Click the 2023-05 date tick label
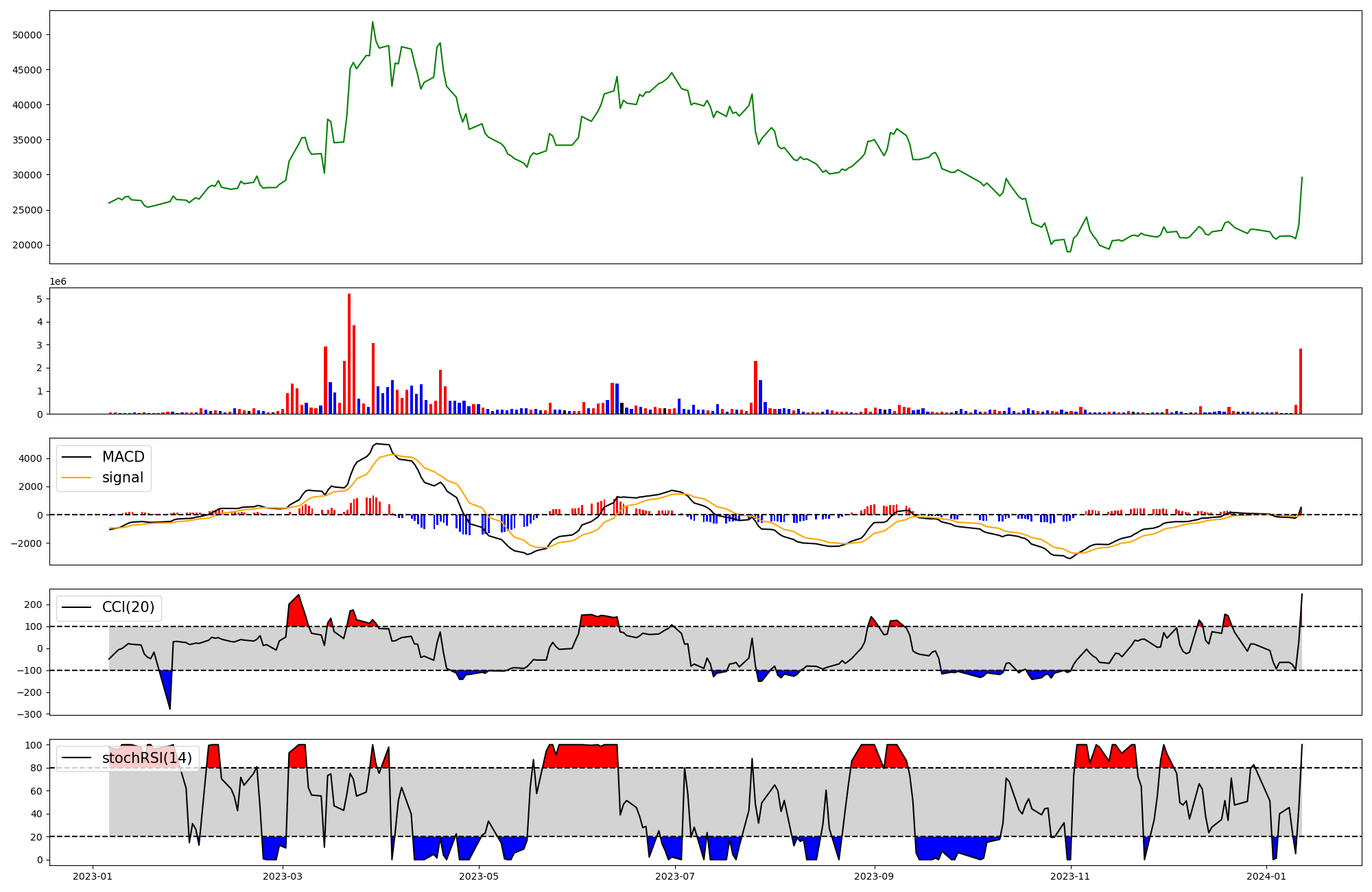1372x892 pixels. coord(478,876)
